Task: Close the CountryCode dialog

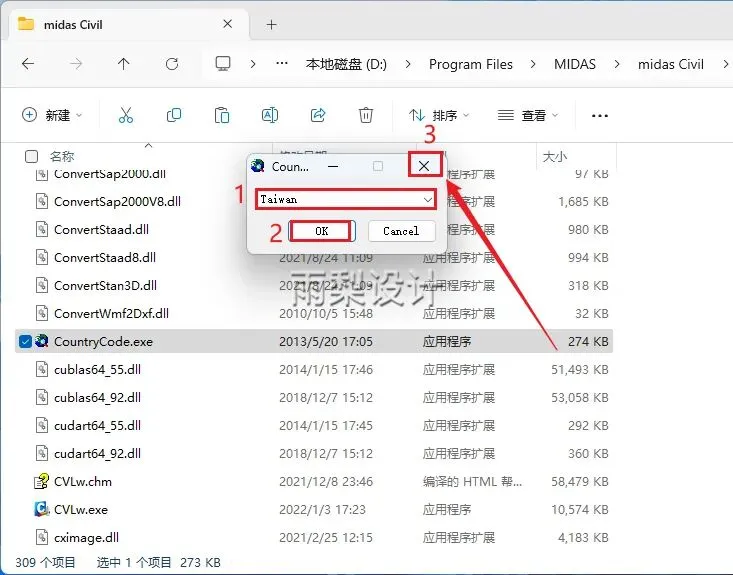Action: click(x=424, y=166)
